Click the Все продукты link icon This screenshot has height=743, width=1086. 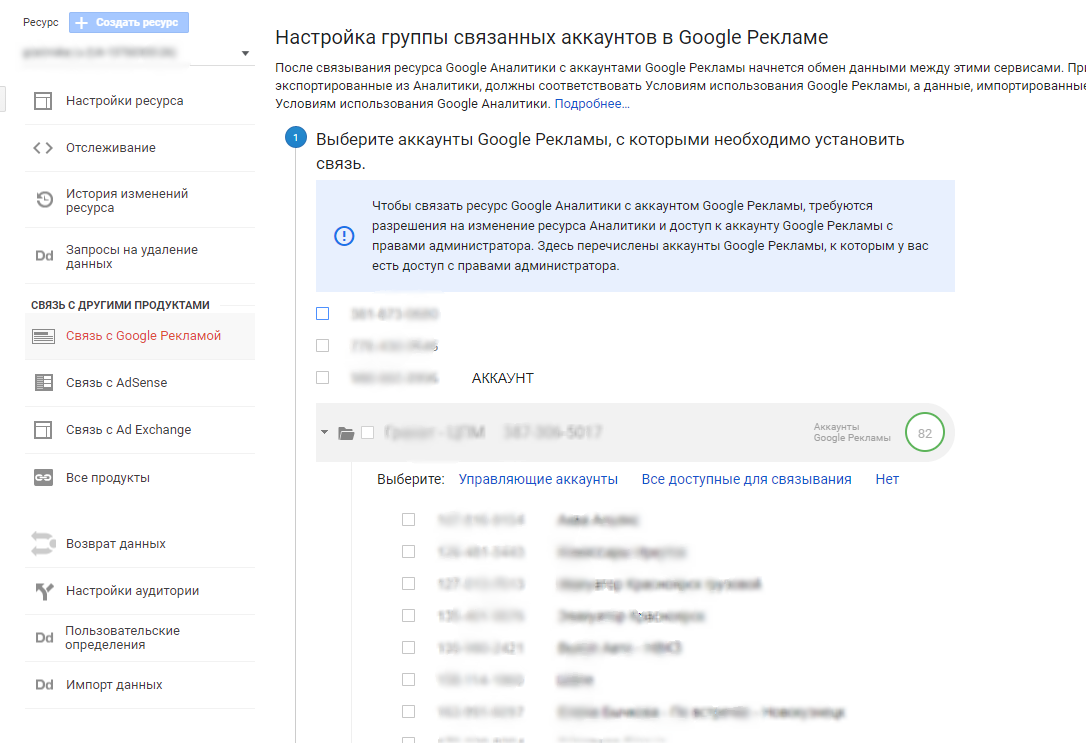click(x=44, y=478)
